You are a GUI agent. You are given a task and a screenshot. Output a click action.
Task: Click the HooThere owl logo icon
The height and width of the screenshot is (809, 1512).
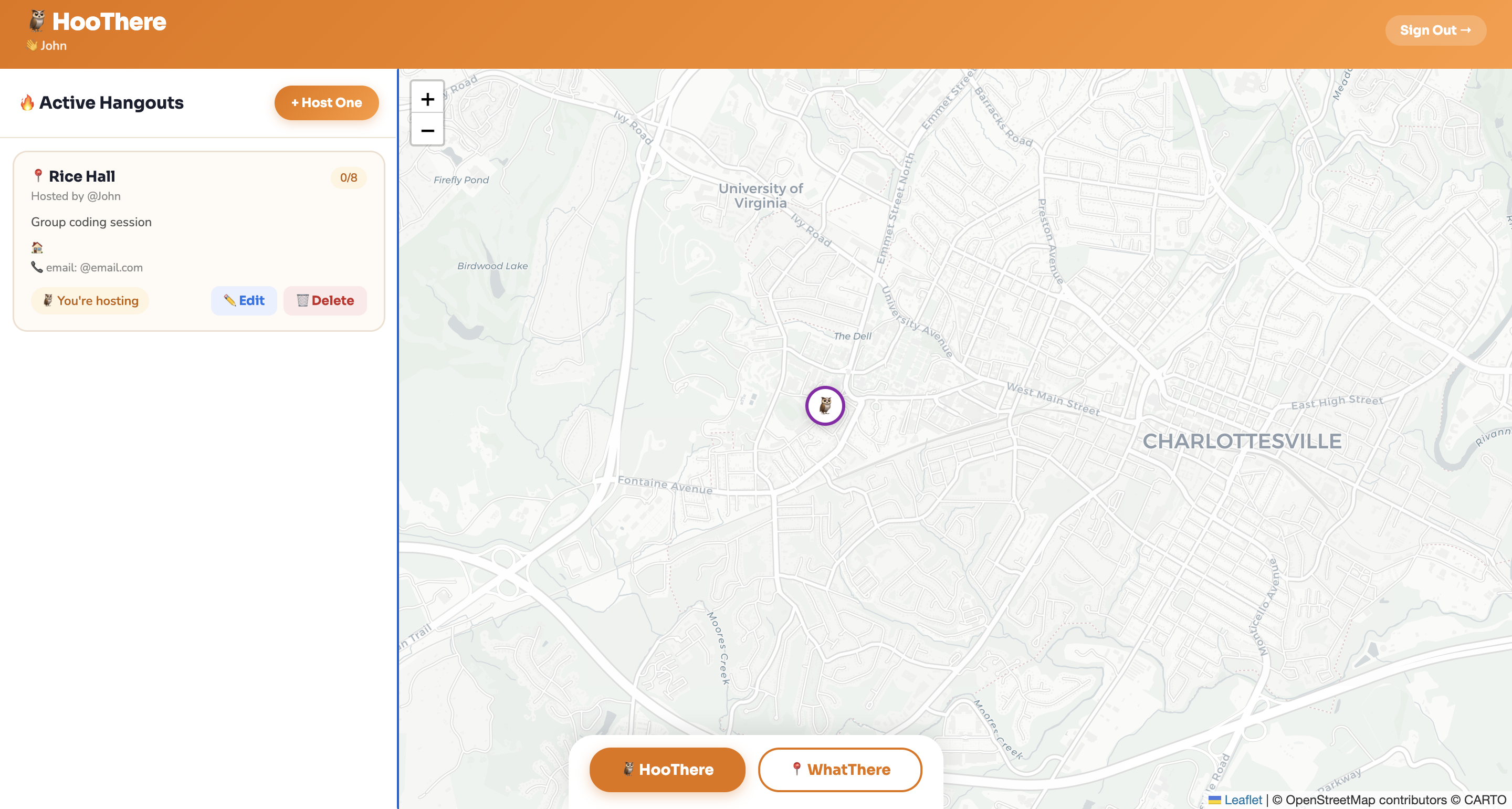pos(38,21)
